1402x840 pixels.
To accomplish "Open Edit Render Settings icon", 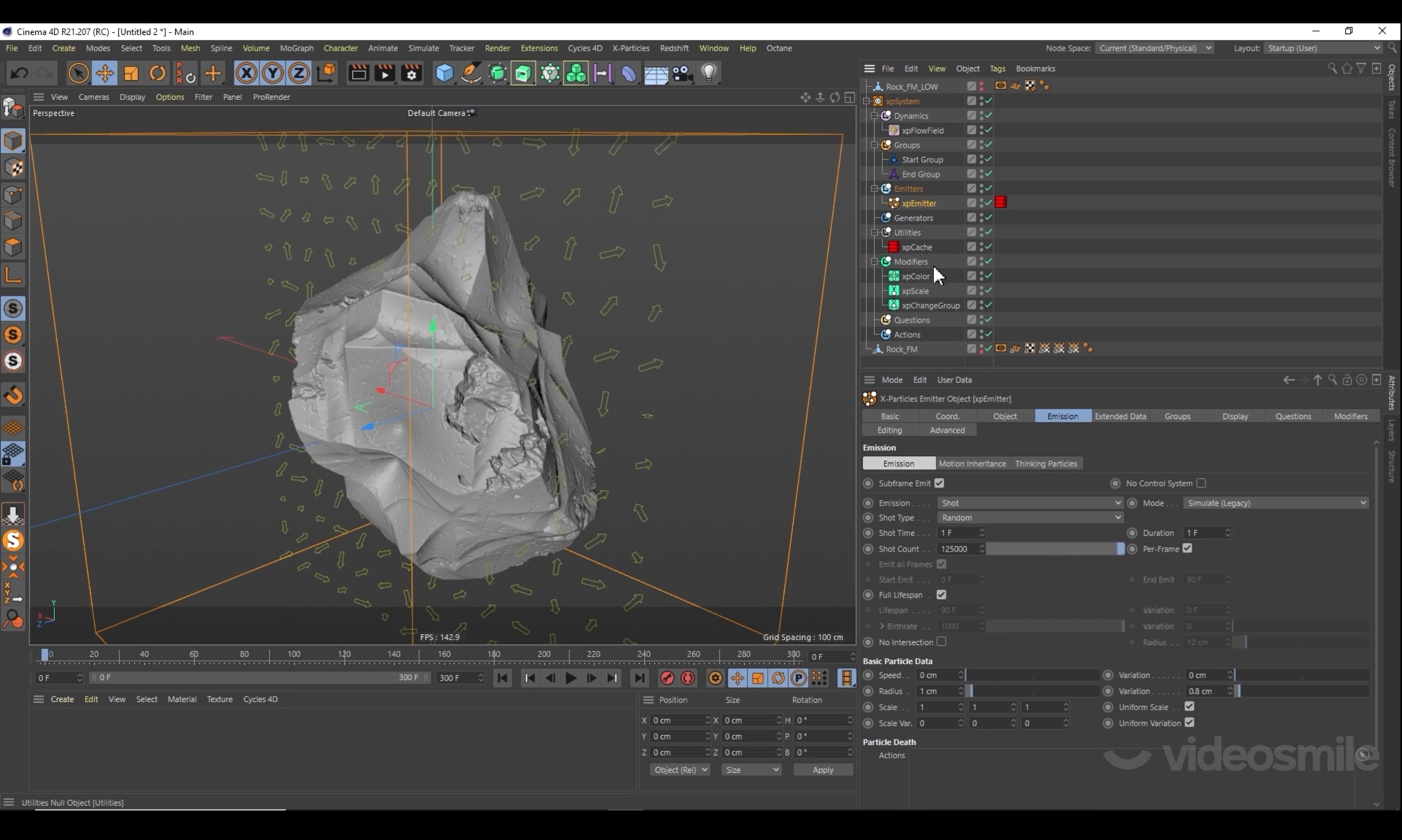I will (x=412, y=73).
